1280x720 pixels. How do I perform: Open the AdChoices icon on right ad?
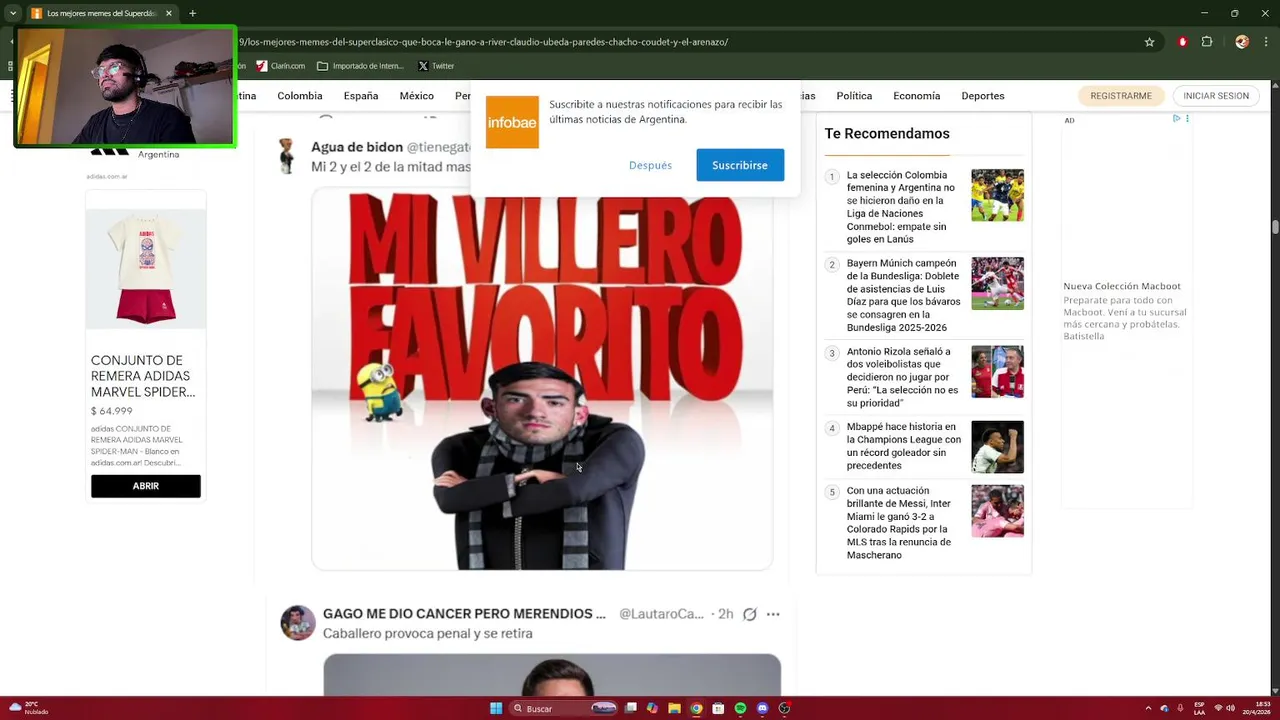[x=1177, y=119]
